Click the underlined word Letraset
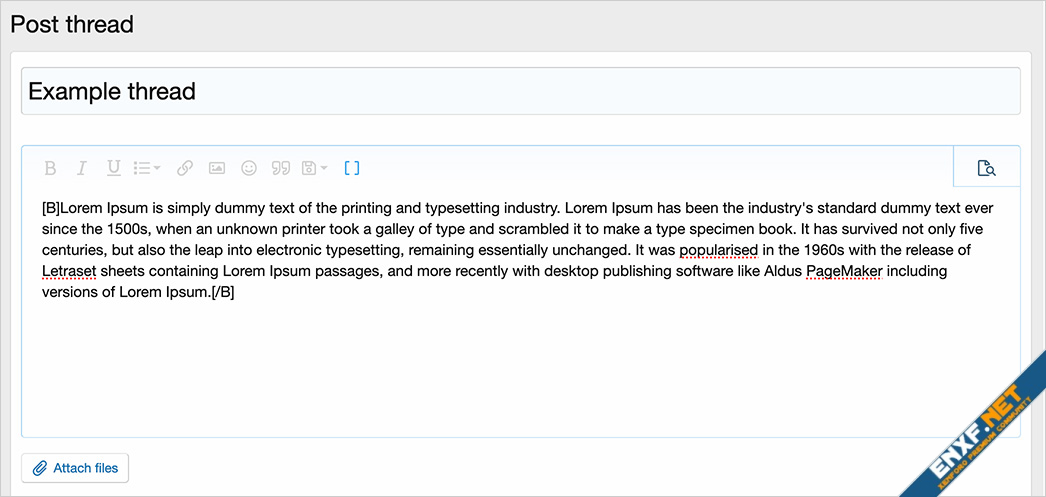1046x497 pixels. coord(69,272)
